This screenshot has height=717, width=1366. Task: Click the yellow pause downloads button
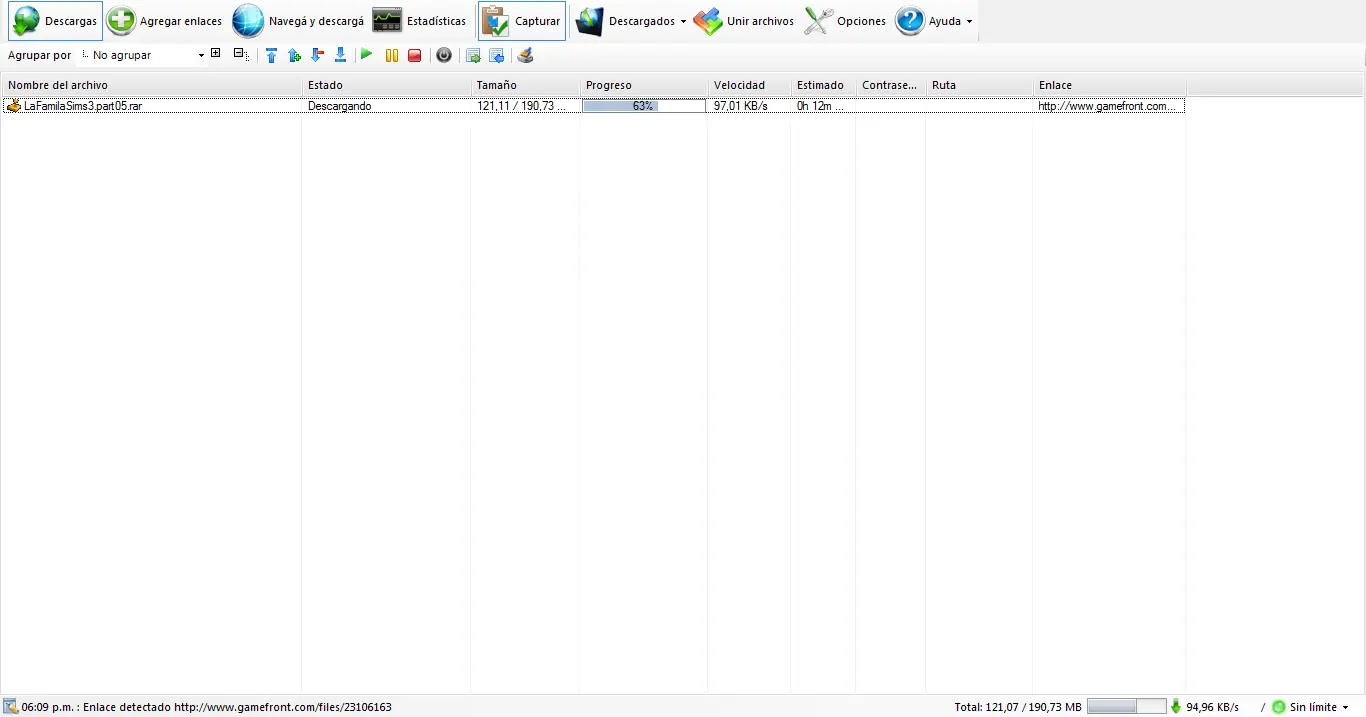392,55
